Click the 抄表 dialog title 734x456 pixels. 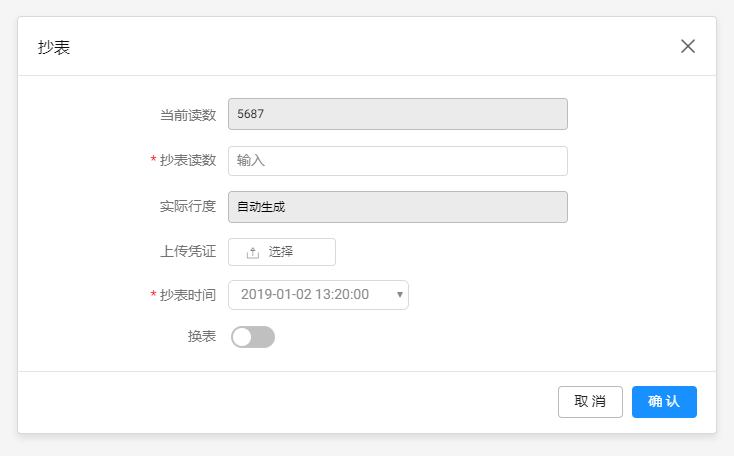tap(54, 47)
